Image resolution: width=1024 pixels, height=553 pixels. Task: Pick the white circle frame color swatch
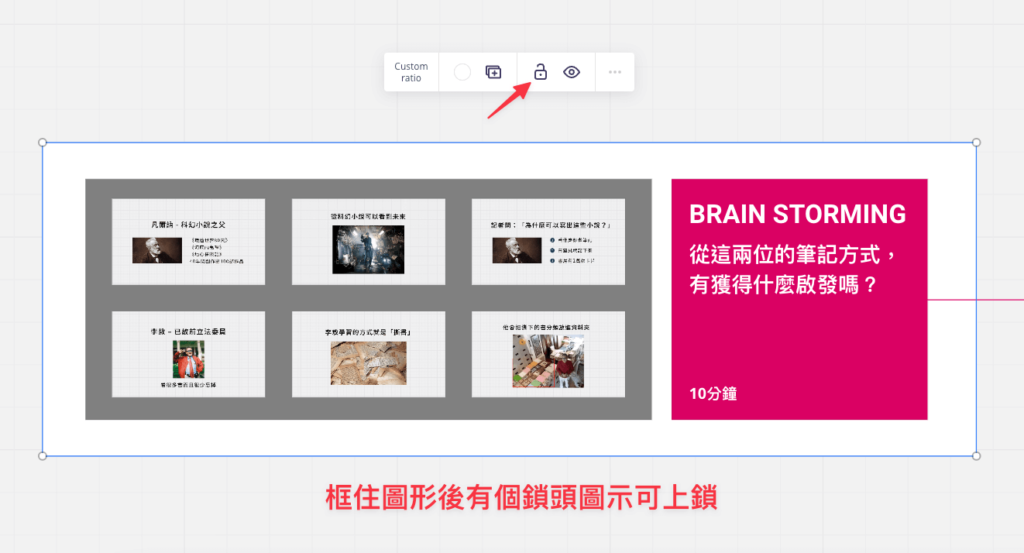pos(462,72)
